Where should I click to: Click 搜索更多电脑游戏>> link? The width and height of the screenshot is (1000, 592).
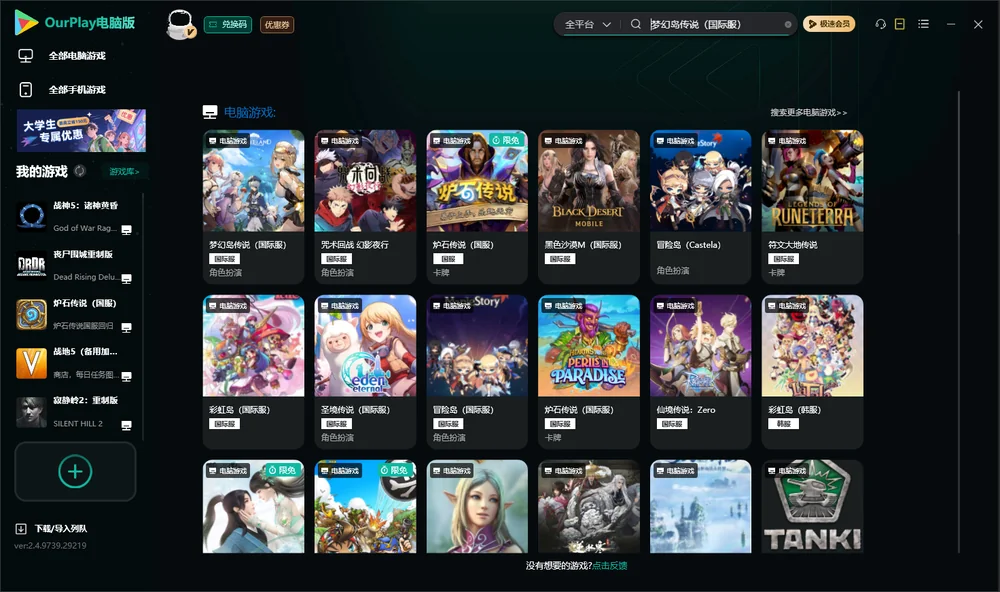tap(808, 113)
